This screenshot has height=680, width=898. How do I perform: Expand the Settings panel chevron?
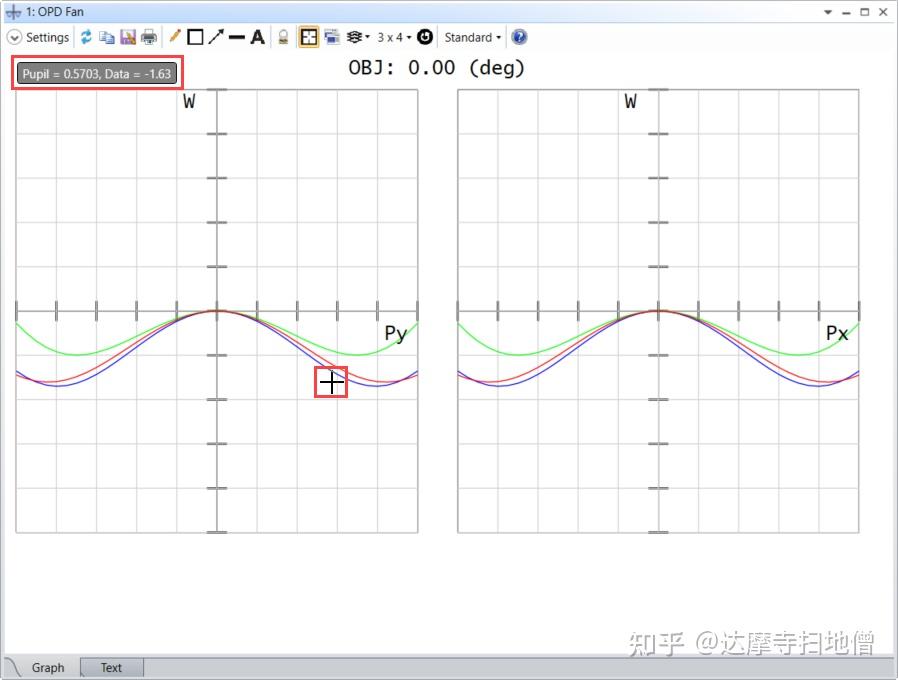(14, 37)
